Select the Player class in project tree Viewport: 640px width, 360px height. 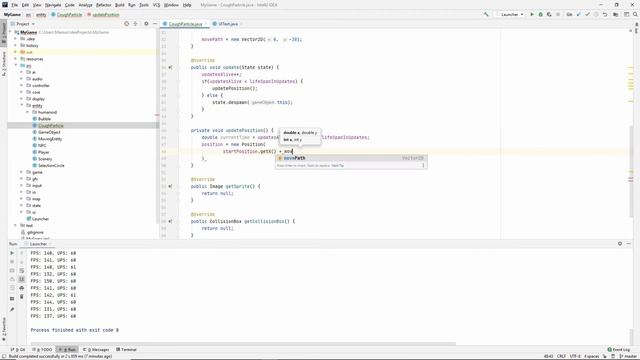(x=43, y=152)
